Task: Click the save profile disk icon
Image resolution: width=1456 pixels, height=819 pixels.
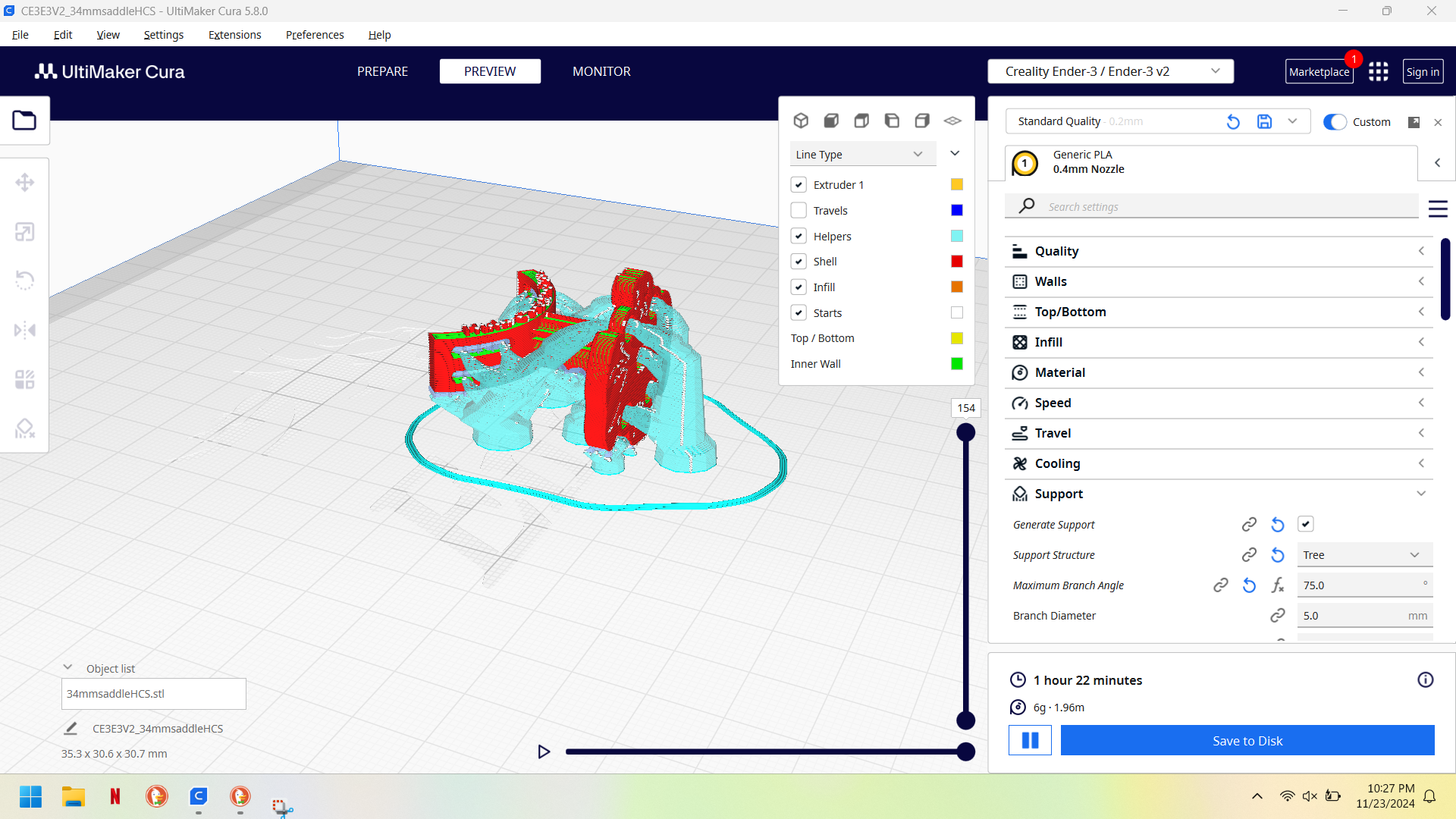Action: 1264,121
